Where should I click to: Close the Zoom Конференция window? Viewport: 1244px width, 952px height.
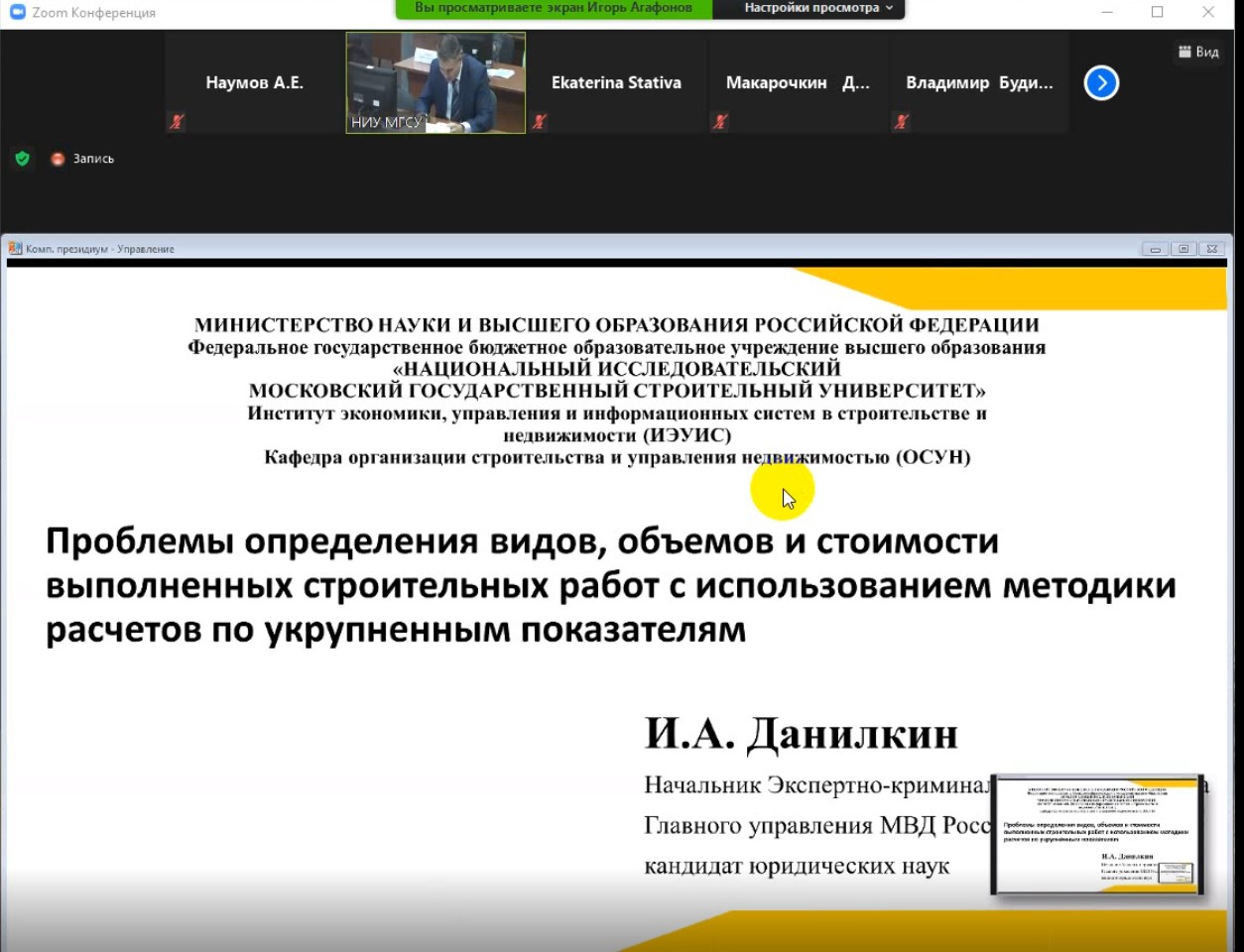click(x=1208, y=12)
